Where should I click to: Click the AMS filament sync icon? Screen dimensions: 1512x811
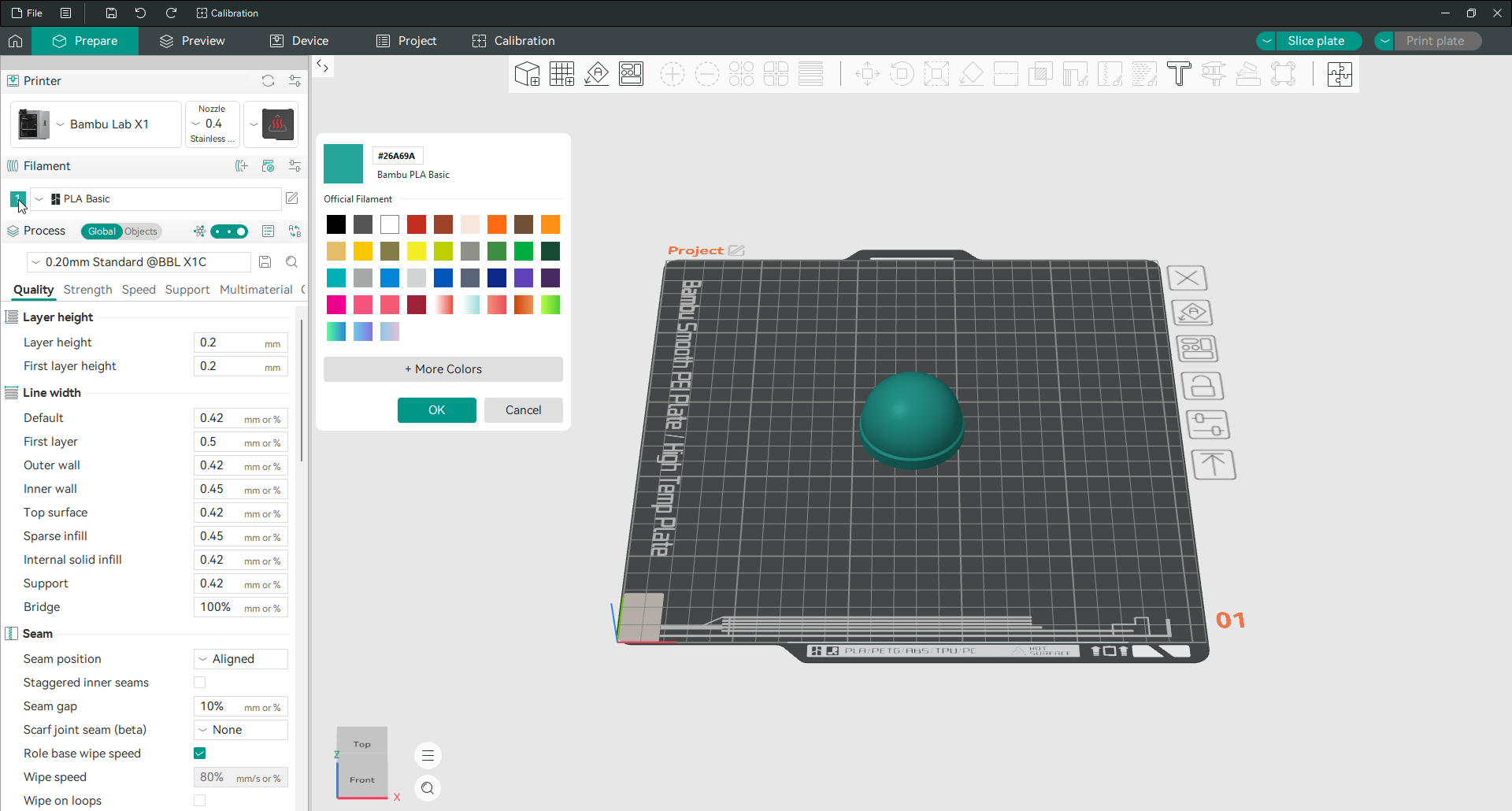point(269,166)
